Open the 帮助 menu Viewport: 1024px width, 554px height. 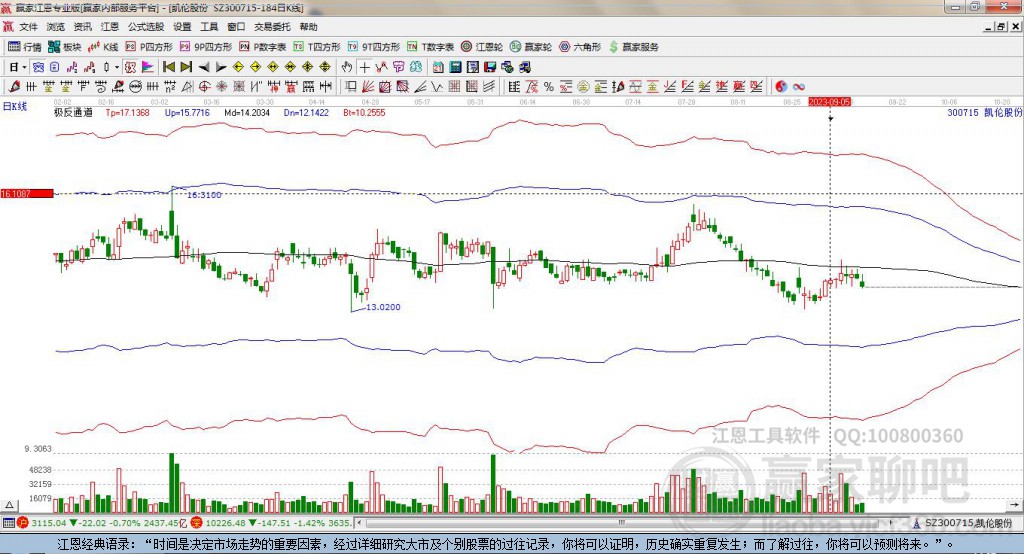click(x=308, y=27)
